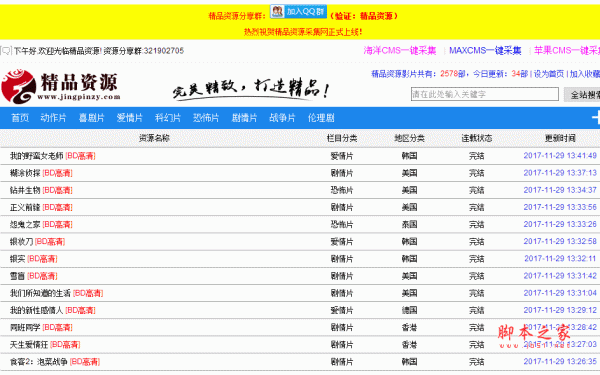The width and height of the screenshot is (600, 375).
Task: Click the white plus icon on the blue nav bar
Action: pyautogui.click(x=596, y=118)
